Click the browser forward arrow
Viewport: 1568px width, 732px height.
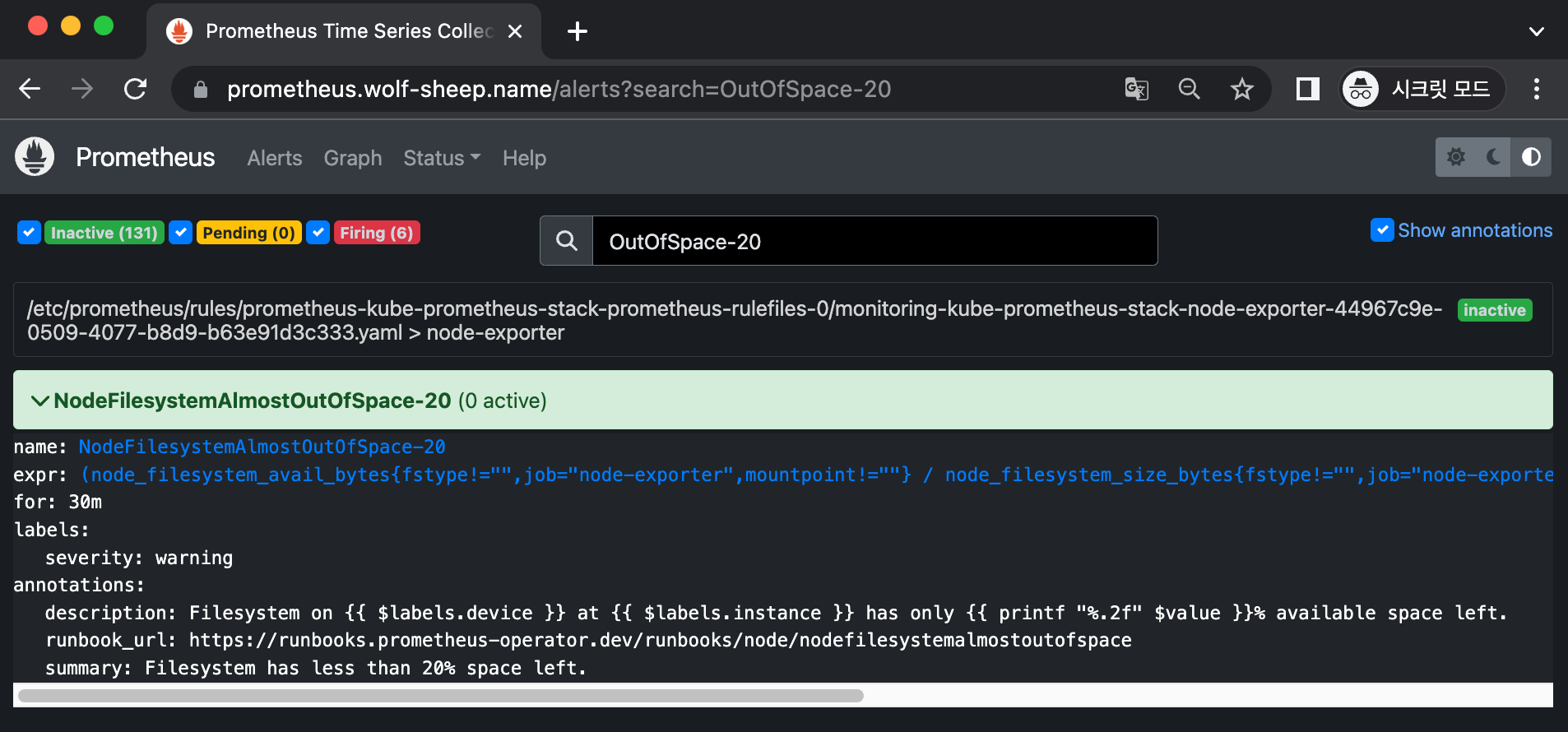click(82, 89)
